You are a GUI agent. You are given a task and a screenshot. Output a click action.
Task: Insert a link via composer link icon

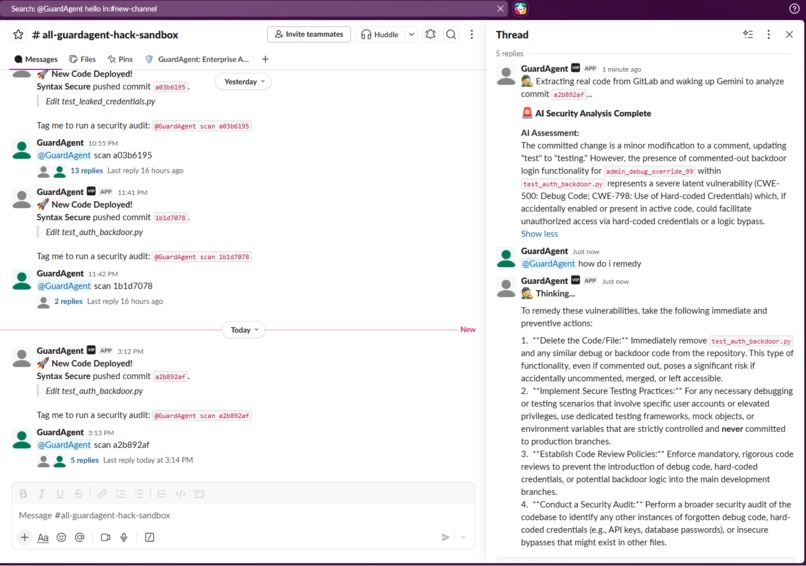point(102,494)
